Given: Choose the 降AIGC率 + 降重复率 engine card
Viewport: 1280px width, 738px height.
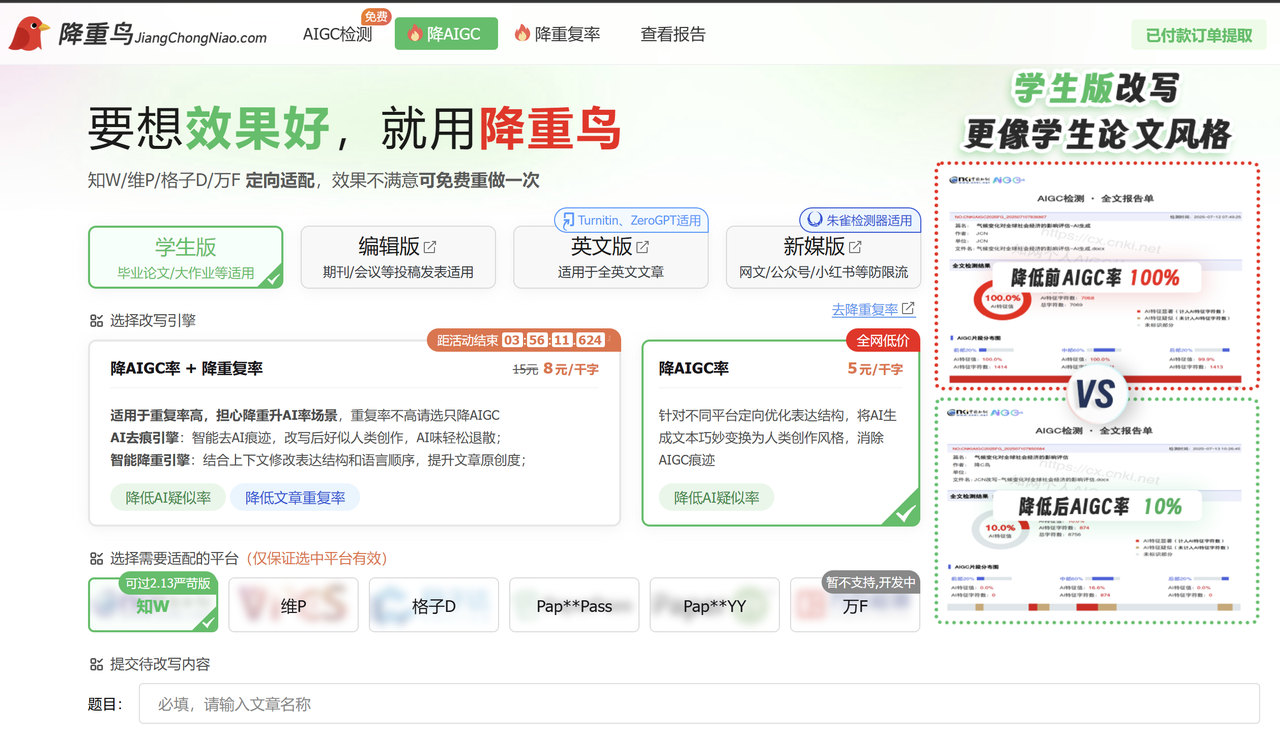Looking at the screenshot, I should click(x=355, y=433).
